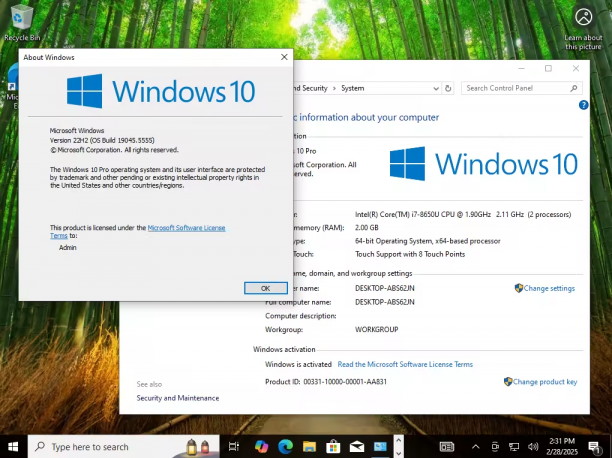The image size is (612, 458).
Task: Show hidden system tray icons
Action: click(x=475, y=447)
